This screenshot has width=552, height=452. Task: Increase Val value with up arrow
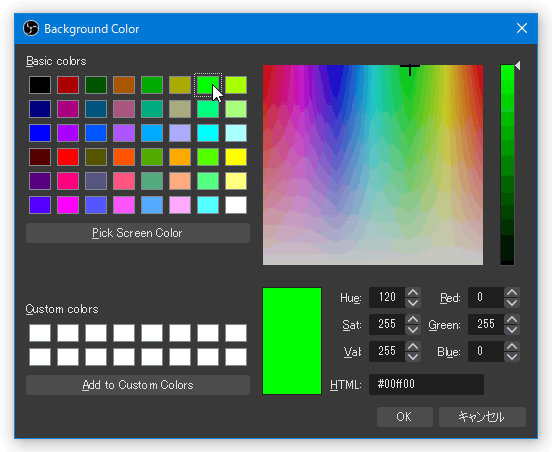[x=413, y=346]
